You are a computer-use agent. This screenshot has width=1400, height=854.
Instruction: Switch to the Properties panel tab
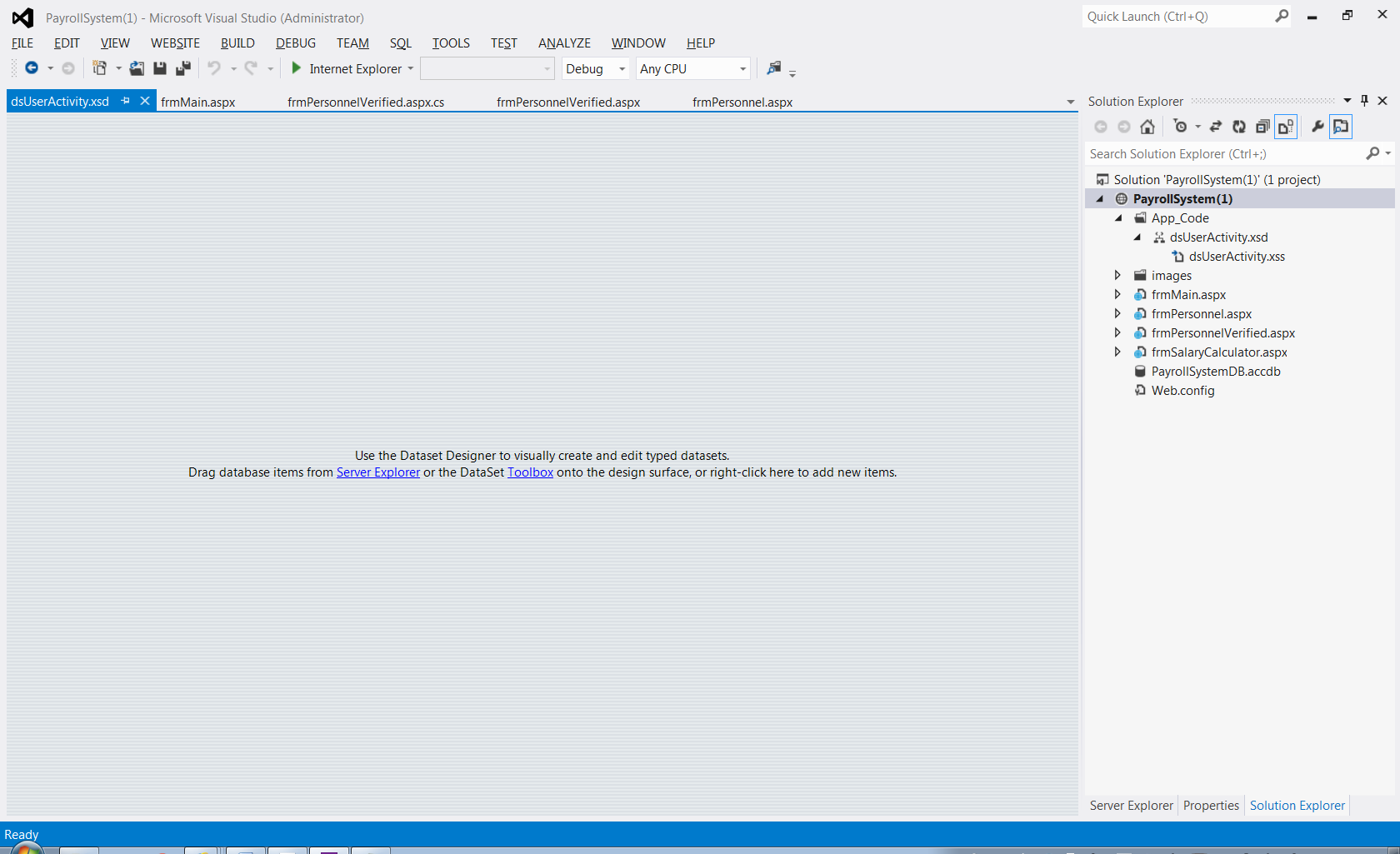point(1211,805)
